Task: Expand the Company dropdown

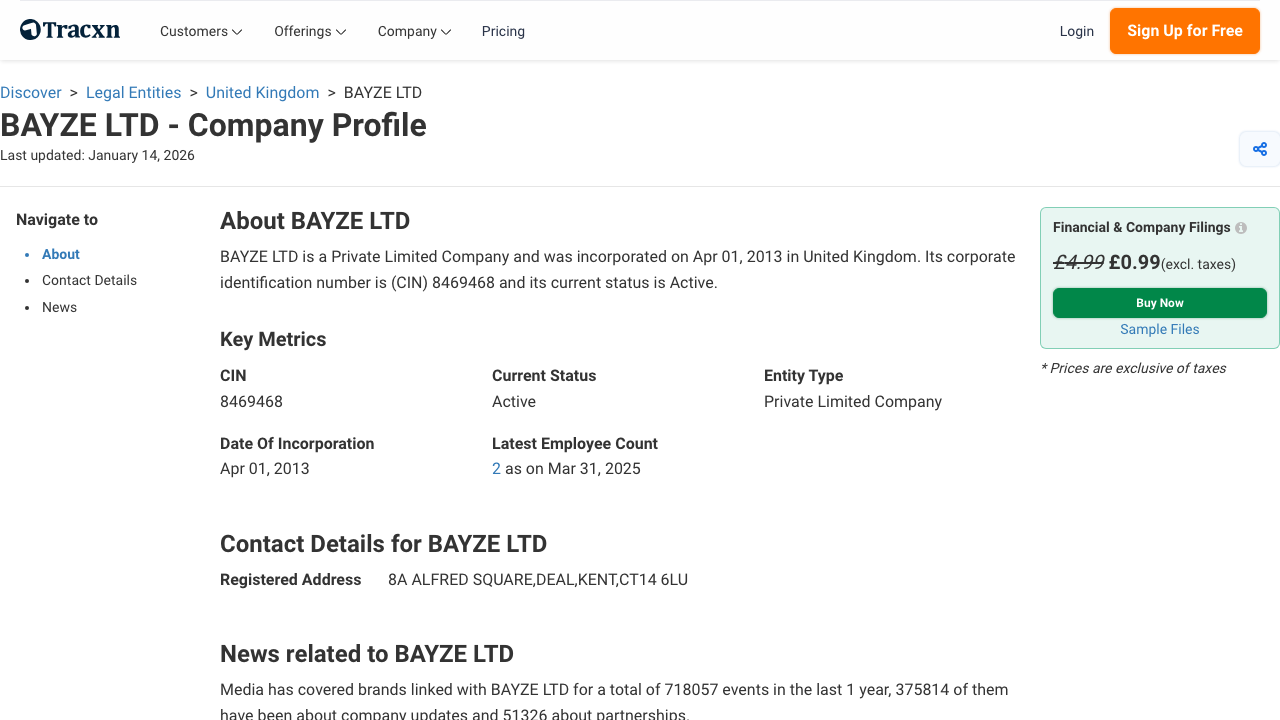Action: pyautogui.click(x=413, y=31)
